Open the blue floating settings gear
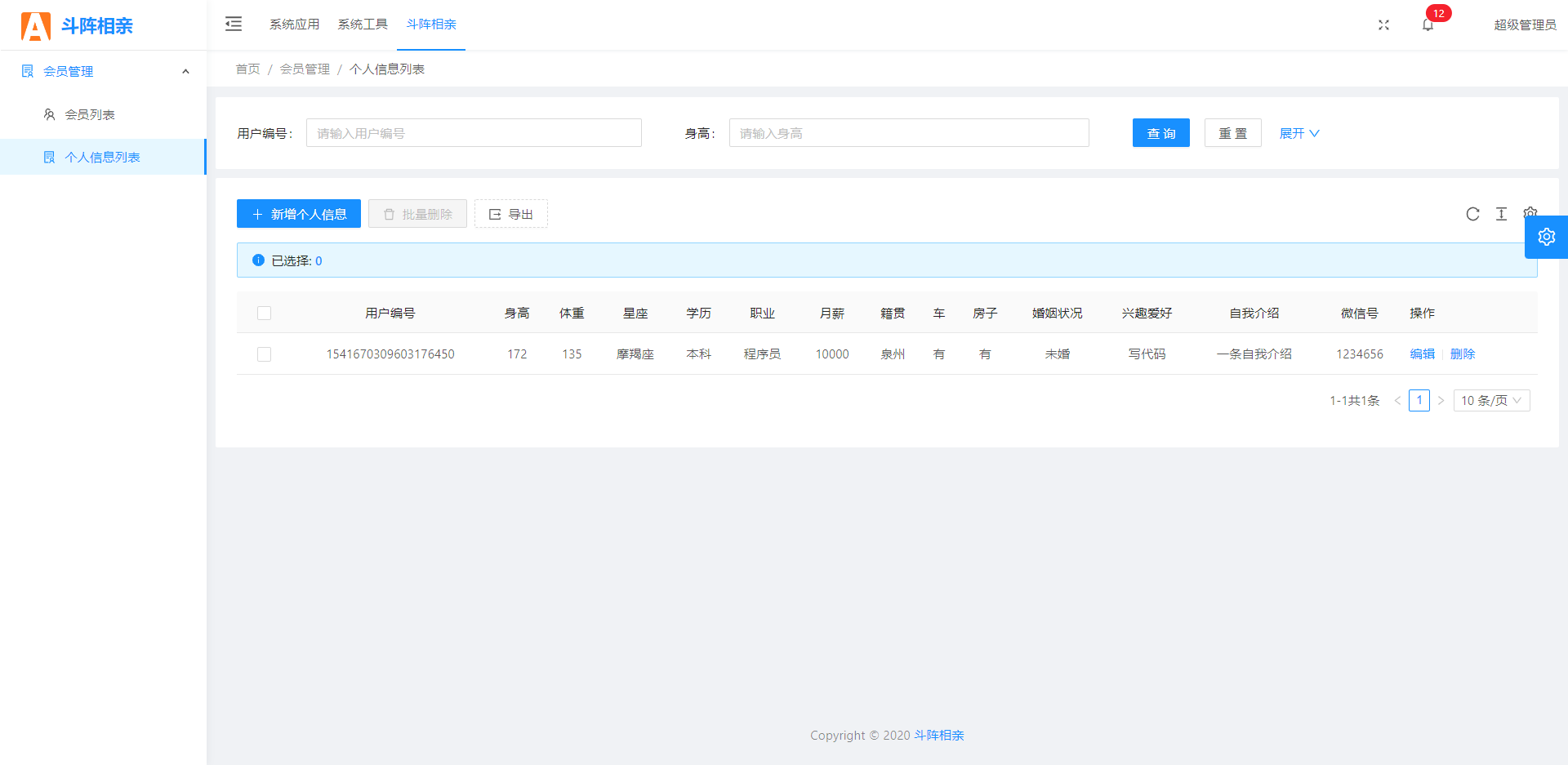Screen dimensions: 1568x765 (x=1546, y=238)
